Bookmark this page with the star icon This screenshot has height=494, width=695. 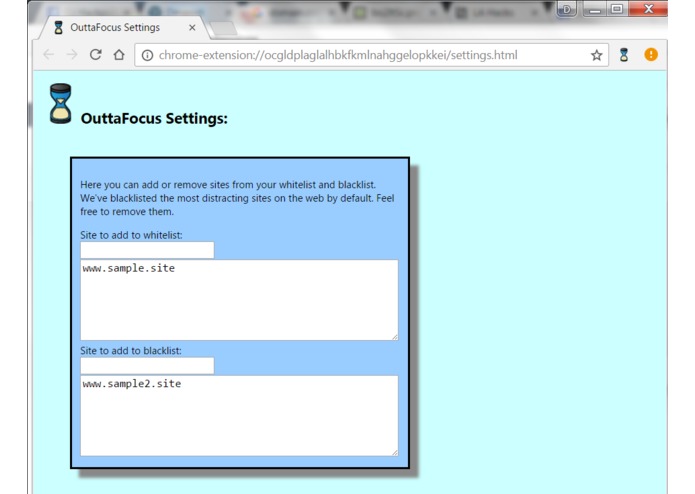click(597, 55)
